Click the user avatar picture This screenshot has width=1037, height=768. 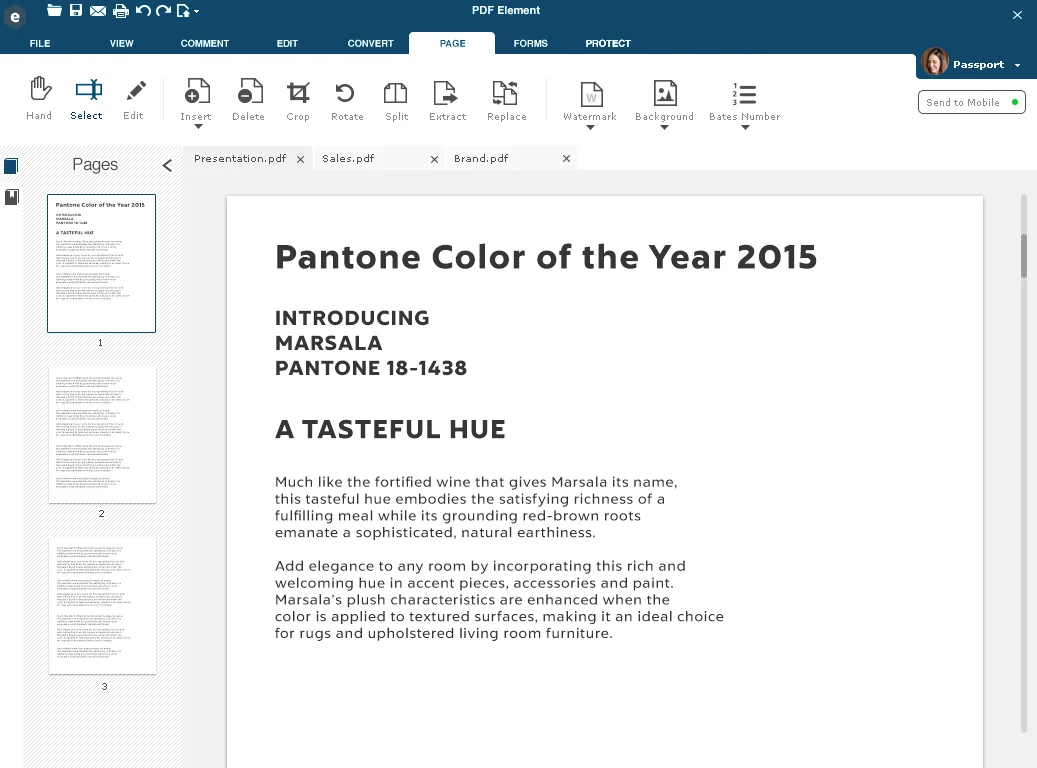coord(935,62)
